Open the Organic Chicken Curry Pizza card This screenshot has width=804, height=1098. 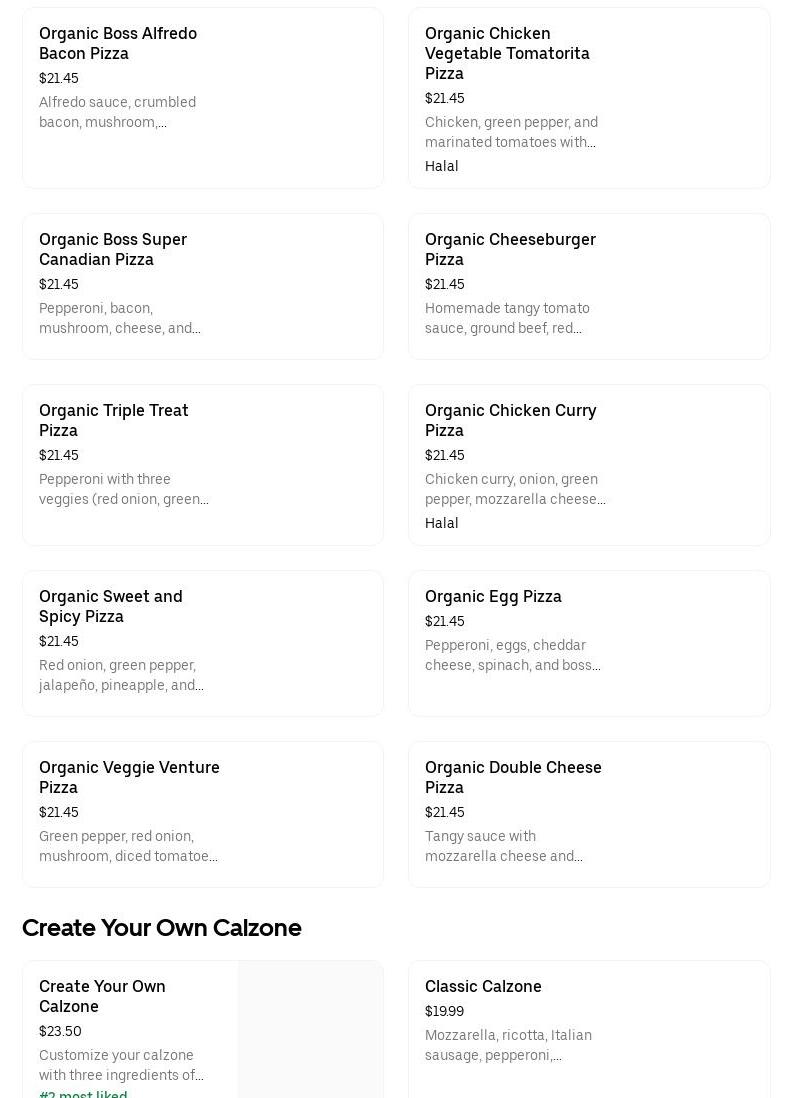click(589, 465)
